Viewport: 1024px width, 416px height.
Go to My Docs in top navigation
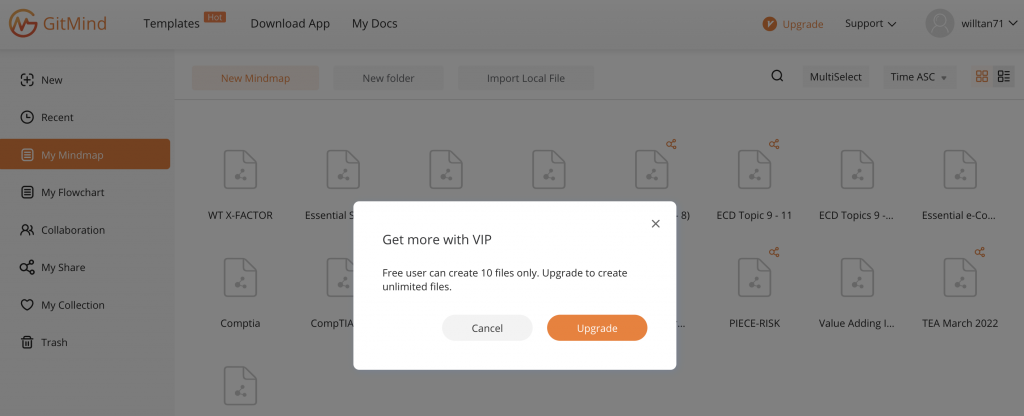coord(374,24)
